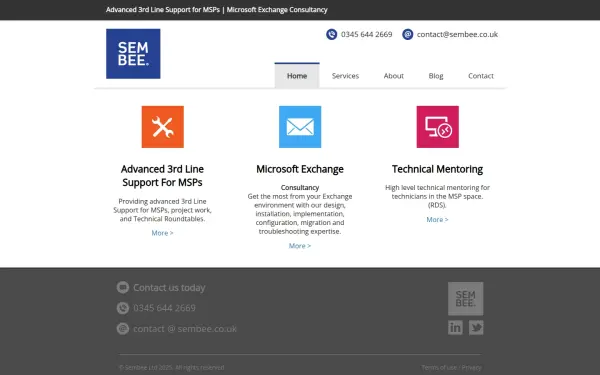The image size is (600, 375).
Task: Open the Technical Mentoring heading
Action: coord(437,169)
